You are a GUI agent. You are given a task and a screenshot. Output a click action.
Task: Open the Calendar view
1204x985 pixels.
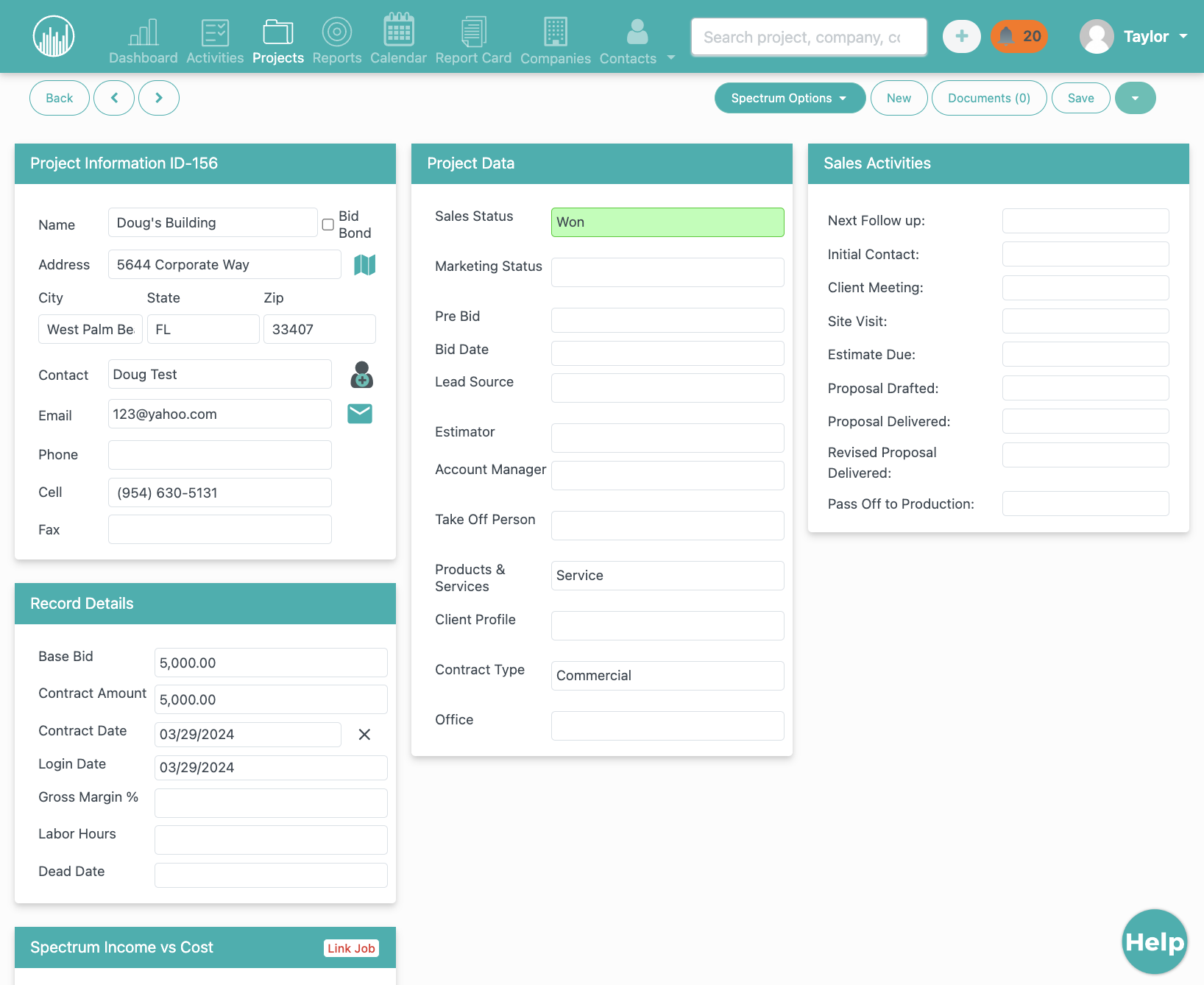(398, 39)
